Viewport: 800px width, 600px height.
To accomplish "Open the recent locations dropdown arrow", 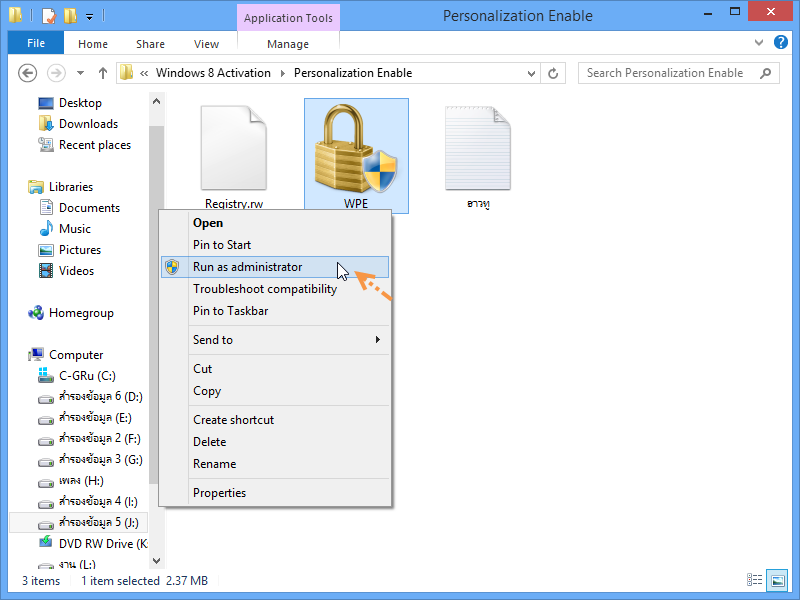I will [x=80, y=73].
